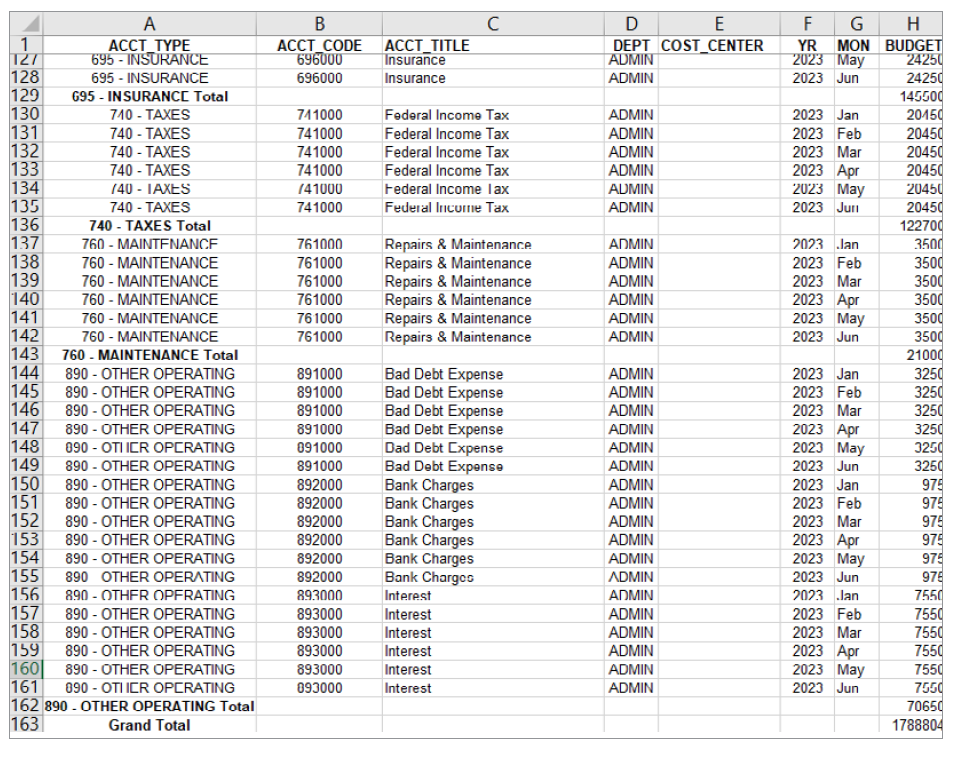Click the Taxes total budget cell in row 136
954x766 pixels.
[911, 226]
